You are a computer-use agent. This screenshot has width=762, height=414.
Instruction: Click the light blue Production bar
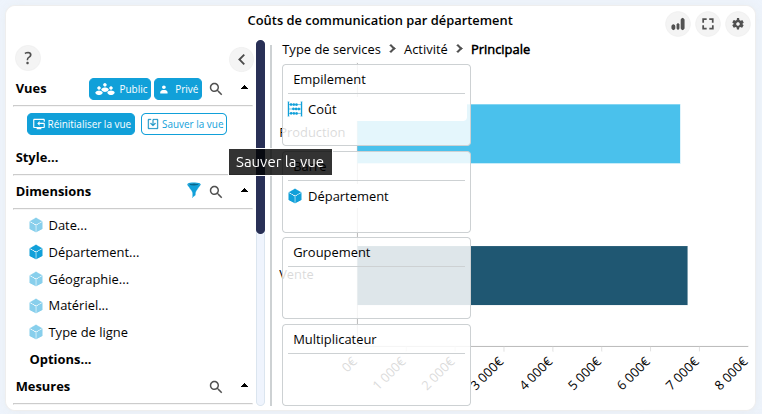pos(575,133)
